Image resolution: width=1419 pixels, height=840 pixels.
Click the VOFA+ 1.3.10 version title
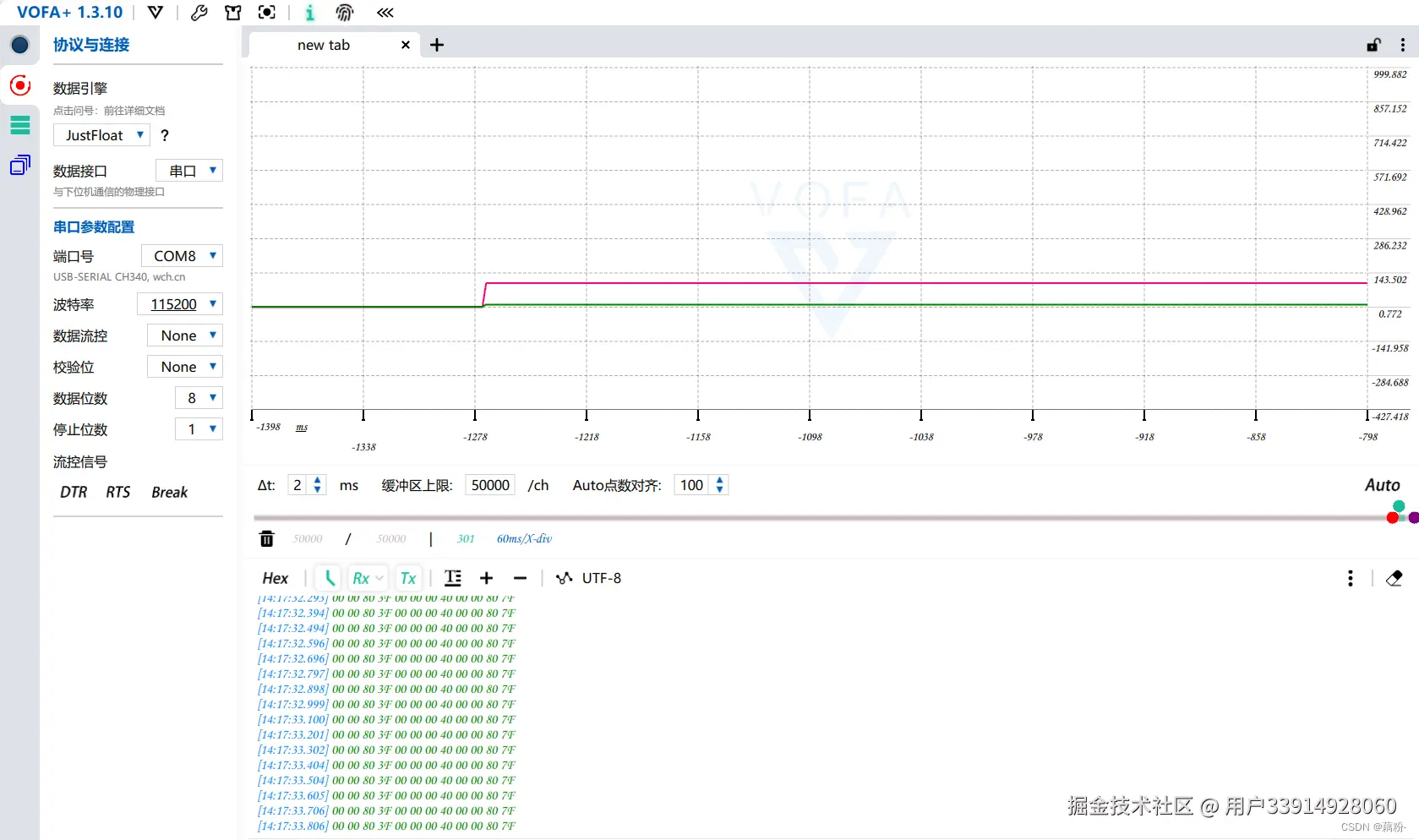69,13
